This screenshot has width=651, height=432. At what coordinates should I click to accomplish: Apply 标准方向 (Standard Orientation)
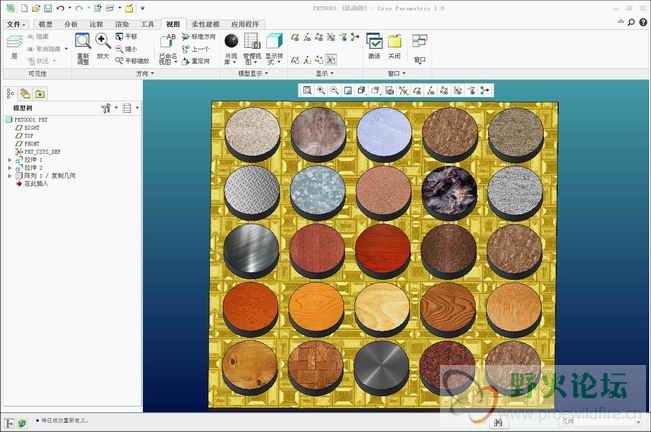click(x=199, y=37)
